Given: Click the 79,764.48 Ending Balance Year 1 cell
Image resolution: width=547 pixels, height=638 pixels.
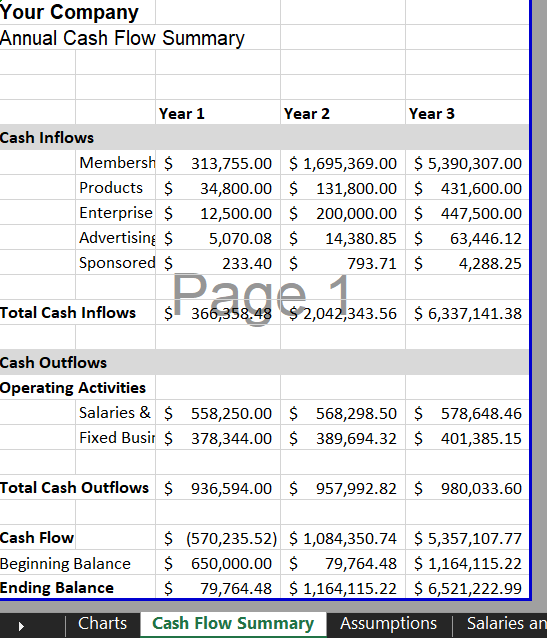Looking at the screenshot, I should coord(218,588).
